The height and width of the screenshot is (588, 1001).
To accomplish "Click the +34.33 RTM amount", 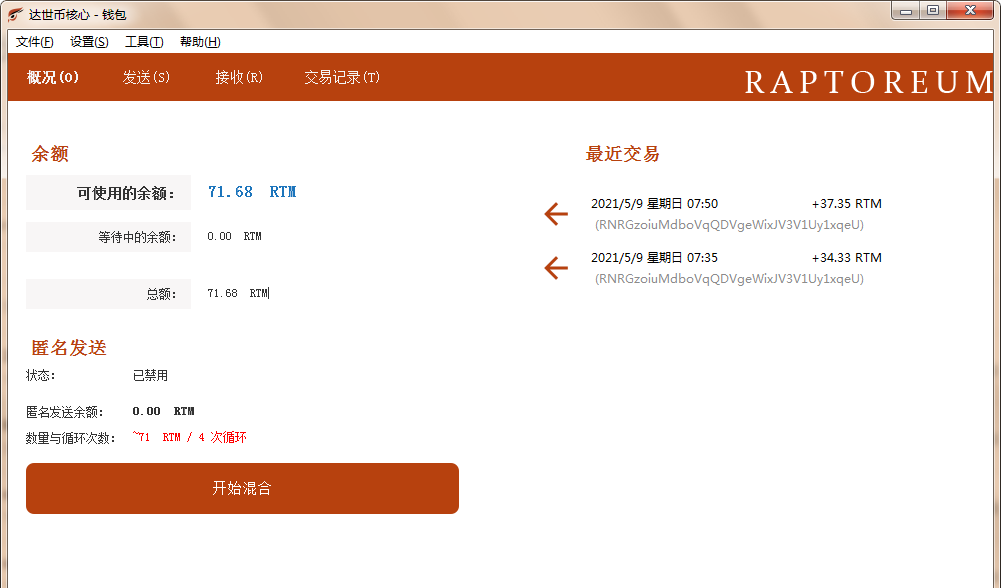I will tap(847, 258).
